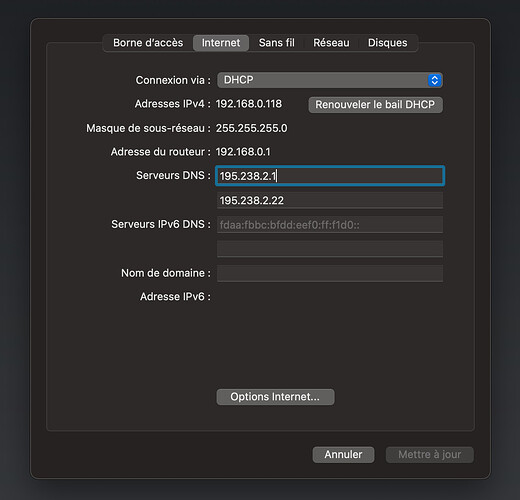Click the Options Internet… button
The width and height of the screenshot is (520, 500).
275,397
